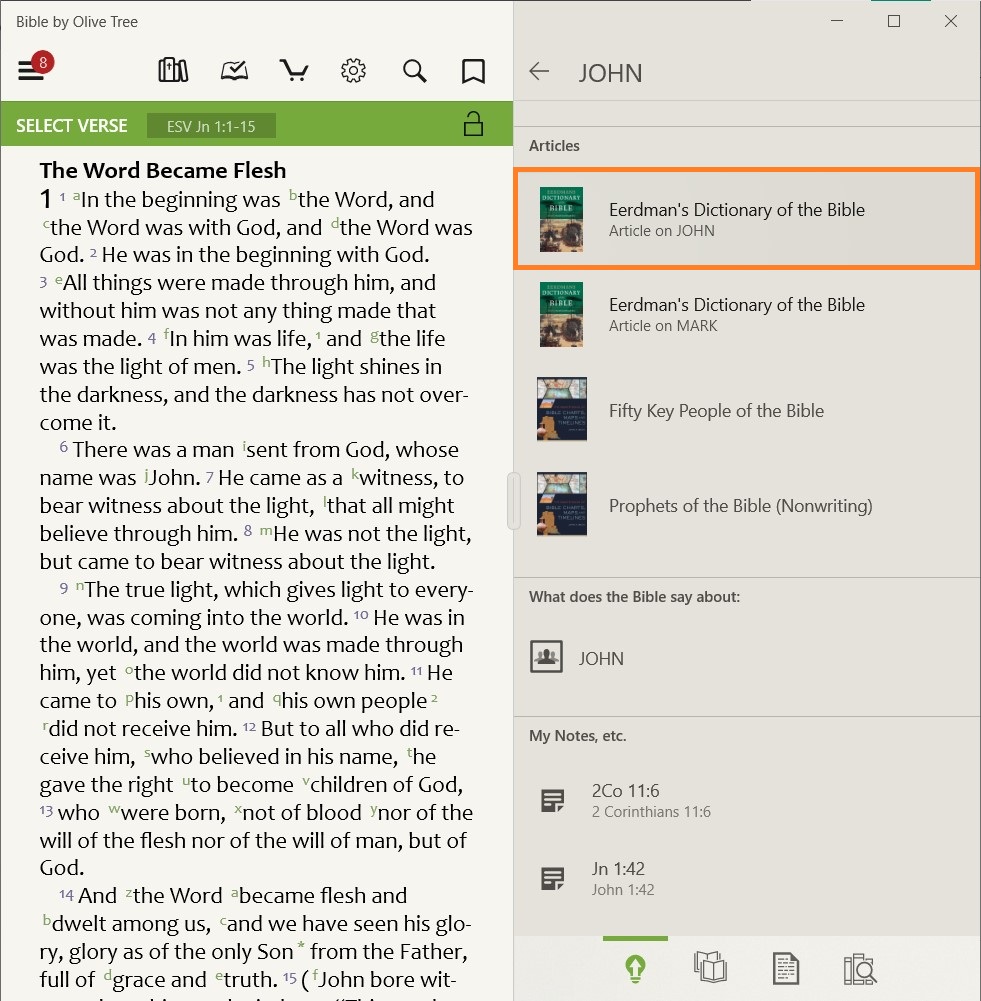
Task: Select the notes document tab
Action: pos(785,968)
